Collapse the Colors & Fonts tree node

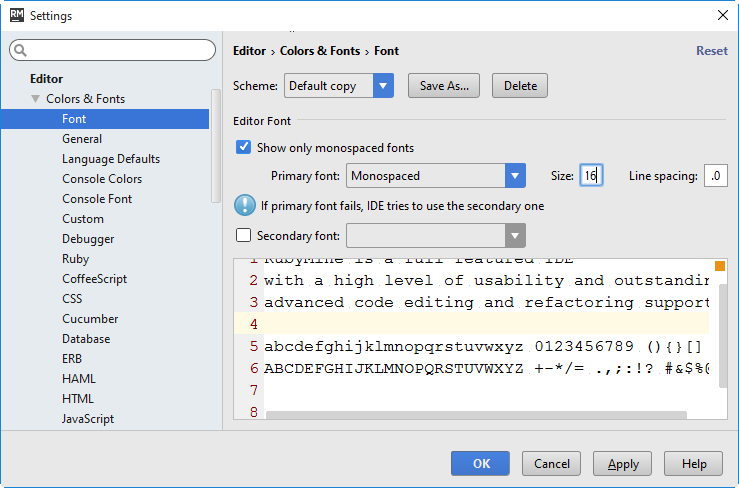tap(36, 99)
